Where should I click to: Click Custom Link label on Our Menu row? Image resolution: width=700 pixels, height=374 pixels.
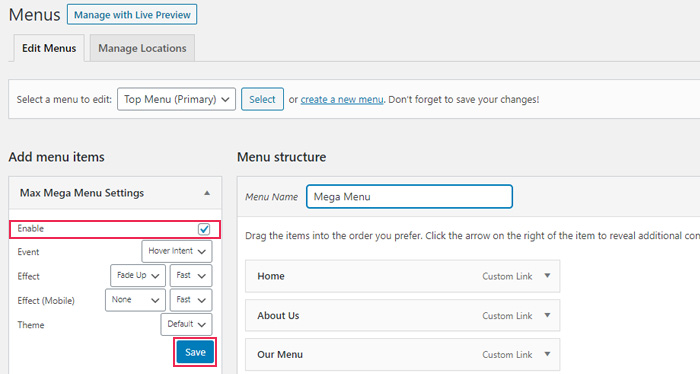coord(507,355)
